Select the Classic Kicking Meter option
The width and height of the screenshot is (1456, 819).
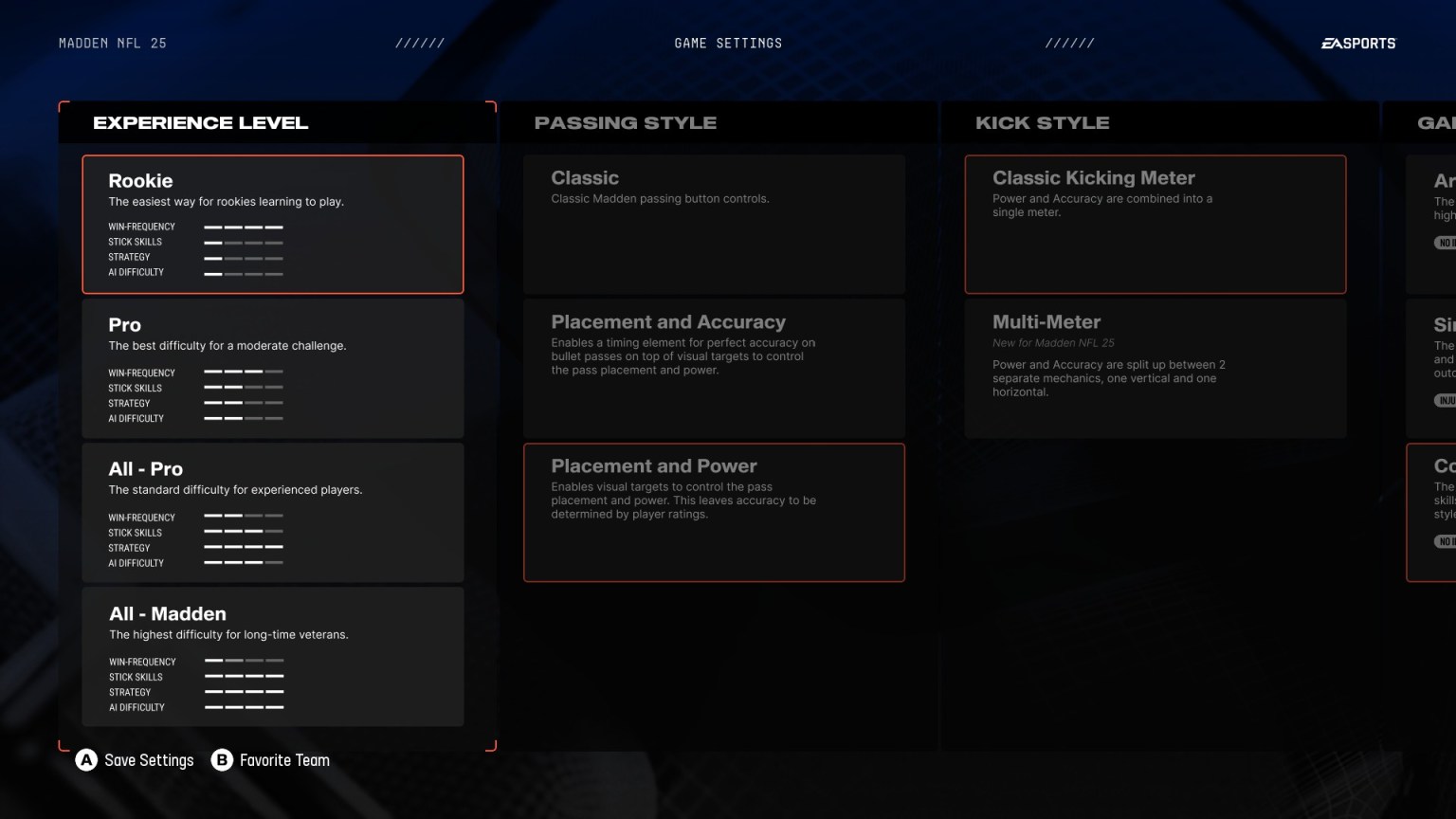point(1156,225)
